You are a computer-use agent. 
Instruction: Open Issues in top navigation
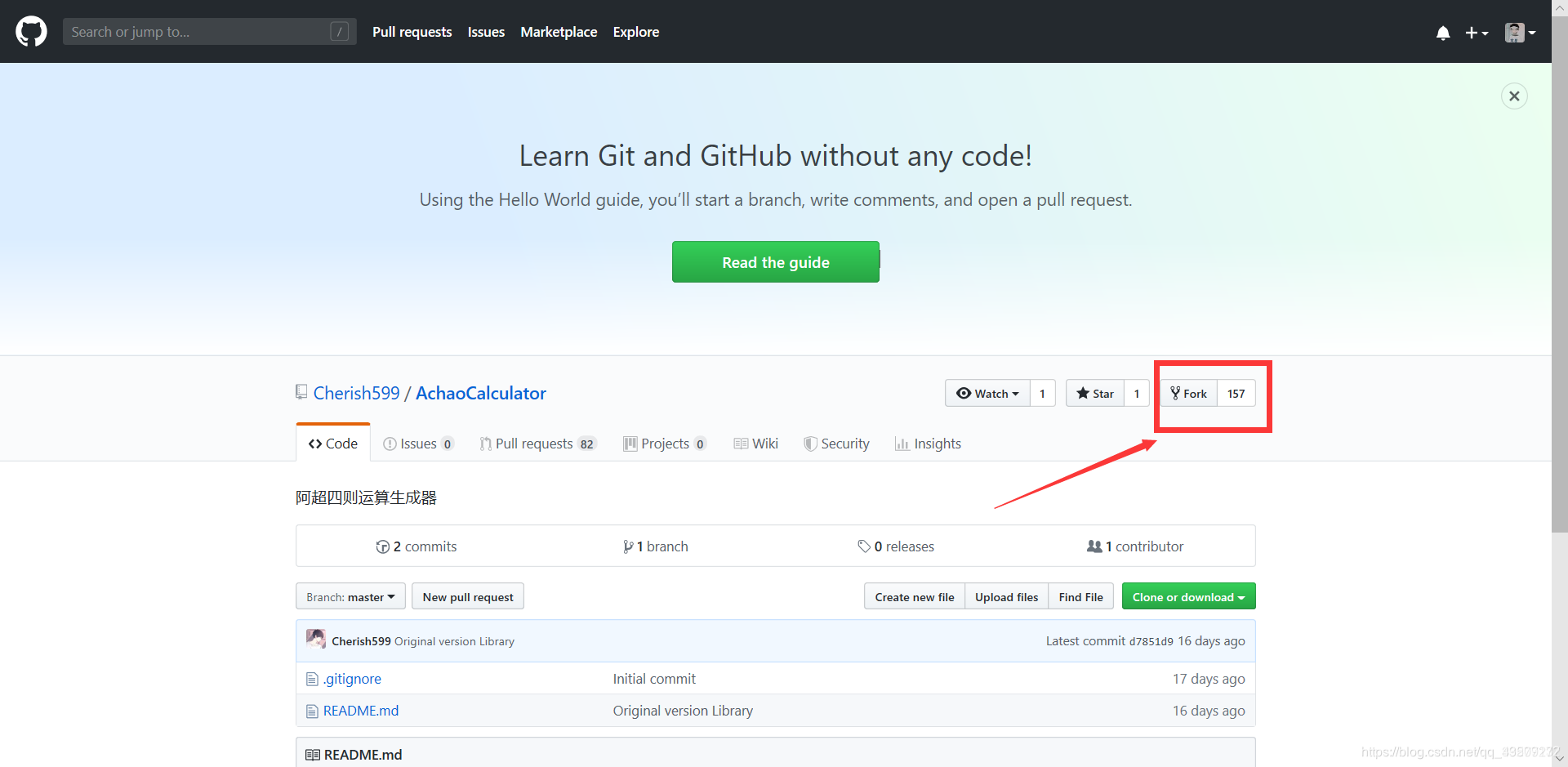486,32
